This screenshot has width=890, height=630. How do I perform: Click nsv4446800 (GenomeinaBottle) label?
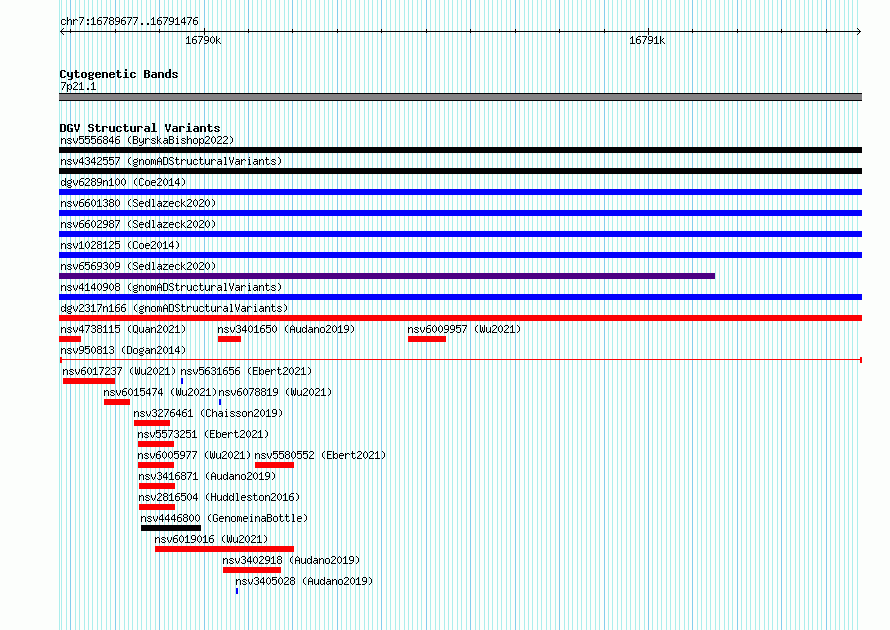click(x=224, y=518)
